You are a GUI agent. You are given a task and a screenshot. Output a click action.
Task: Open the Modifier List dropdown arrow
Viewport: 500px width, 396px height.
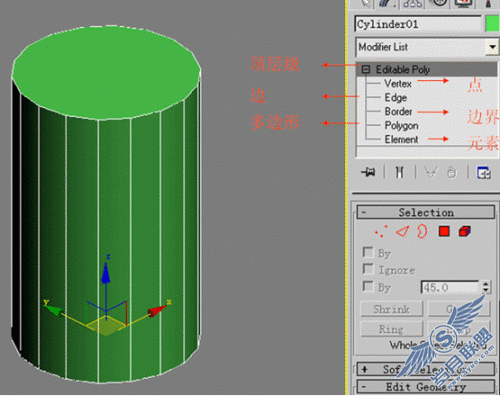coord(492,47)
